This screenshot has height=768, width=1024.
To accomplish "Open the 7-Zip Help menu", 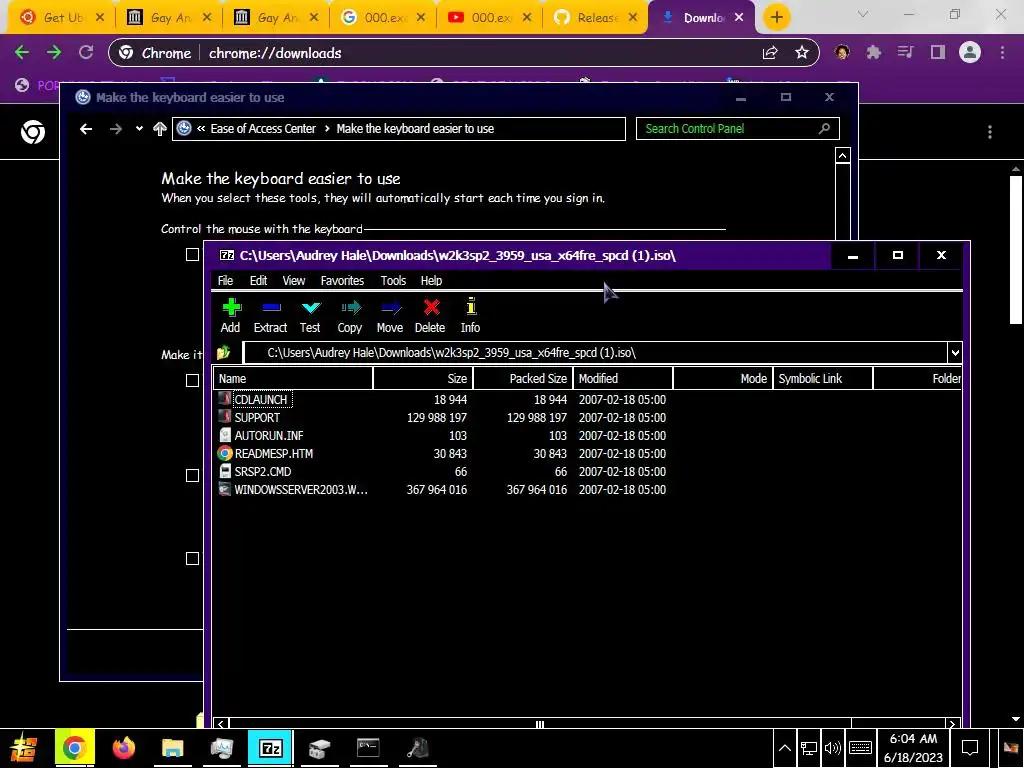I will (x=431, y=280).
